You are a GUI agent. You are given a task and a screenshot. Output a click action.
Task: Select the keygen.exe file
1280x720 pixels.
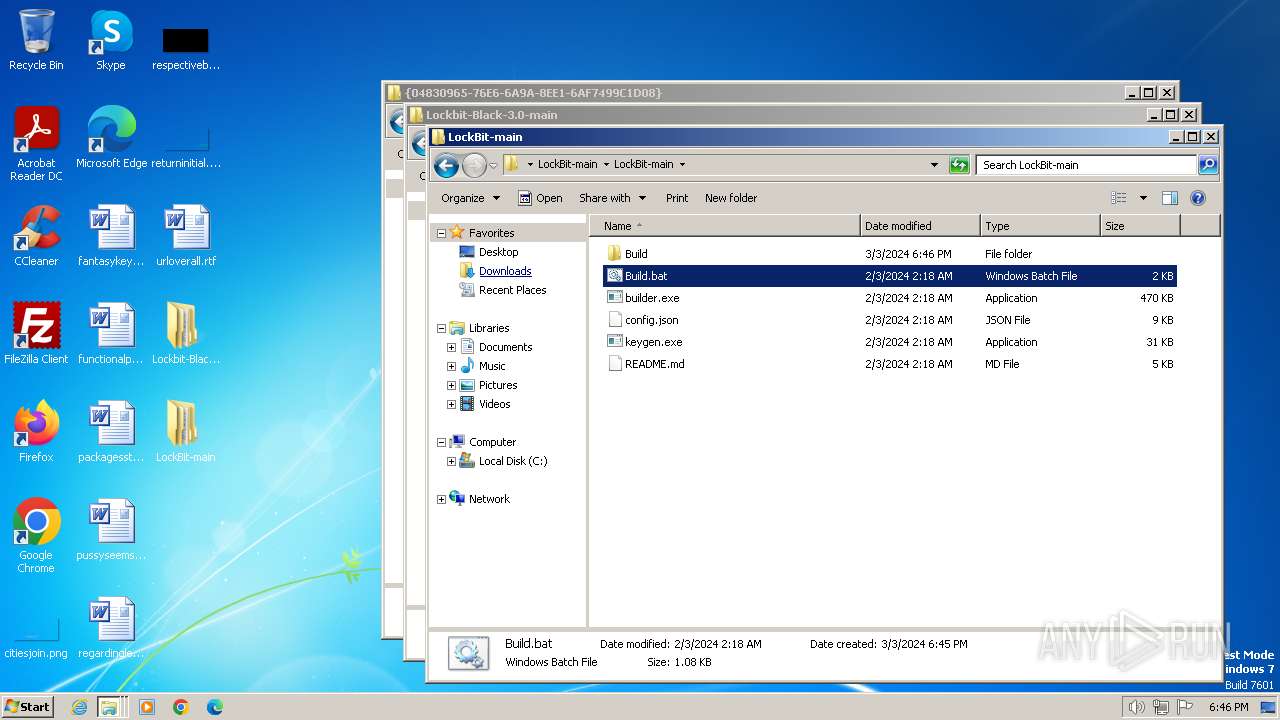point(890,342)
